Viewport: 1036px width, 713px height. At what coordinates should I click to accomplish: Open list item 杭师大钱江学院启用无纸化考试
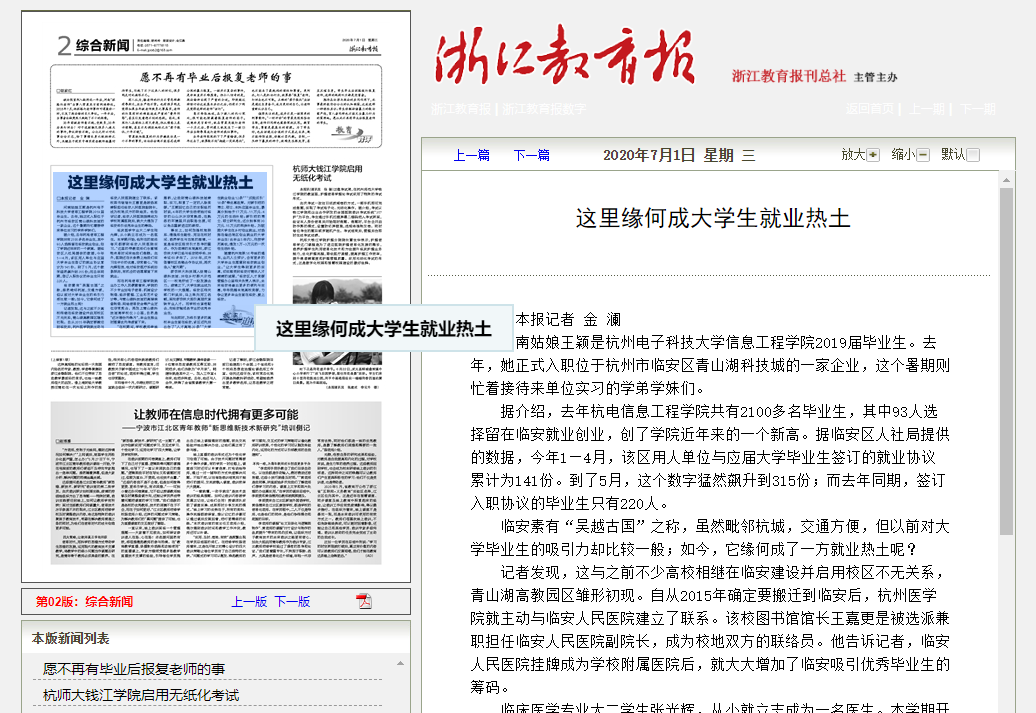coord(141,695)
